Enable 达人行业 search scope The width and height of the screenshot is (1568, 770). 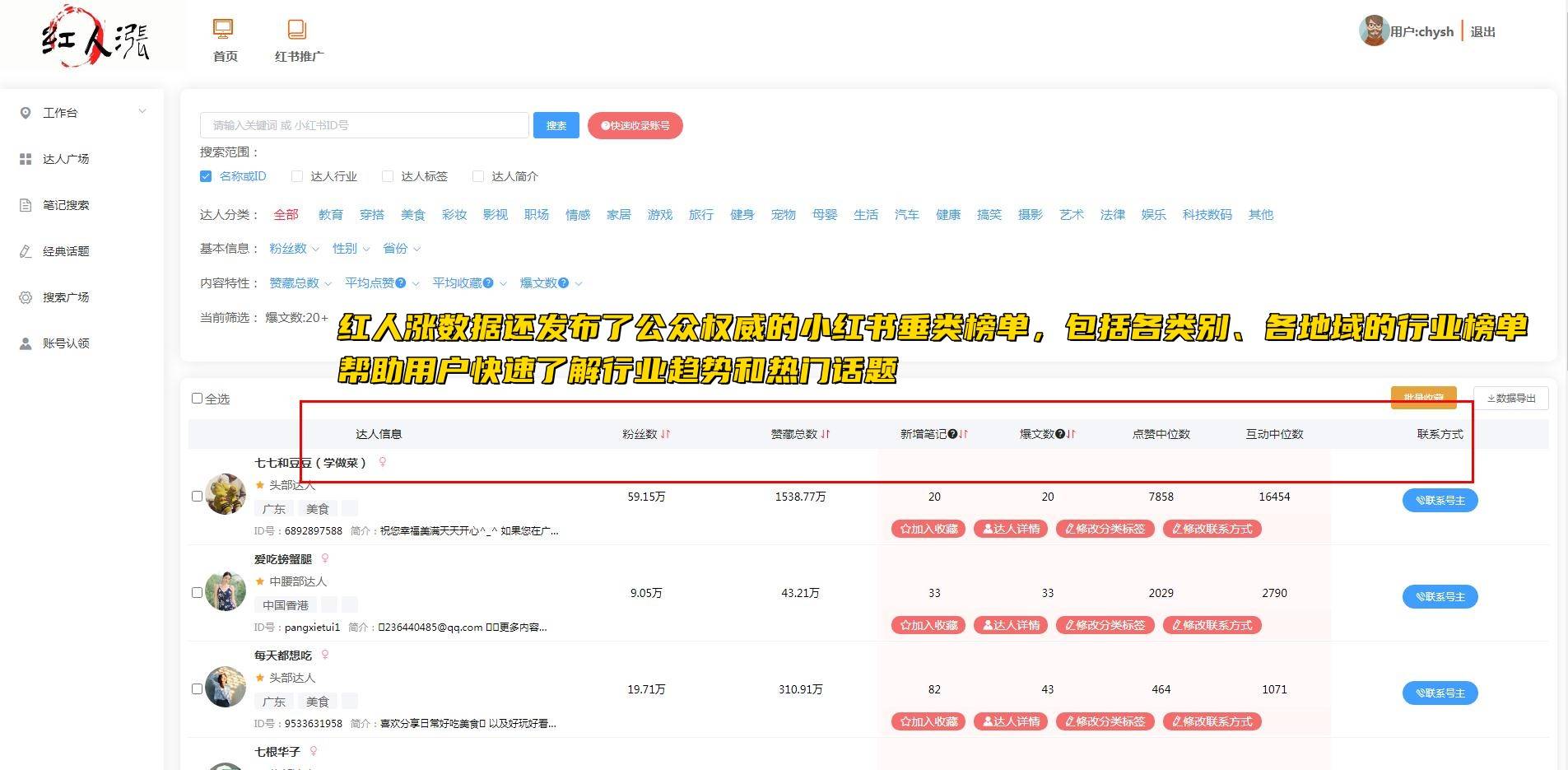[296, 176]
